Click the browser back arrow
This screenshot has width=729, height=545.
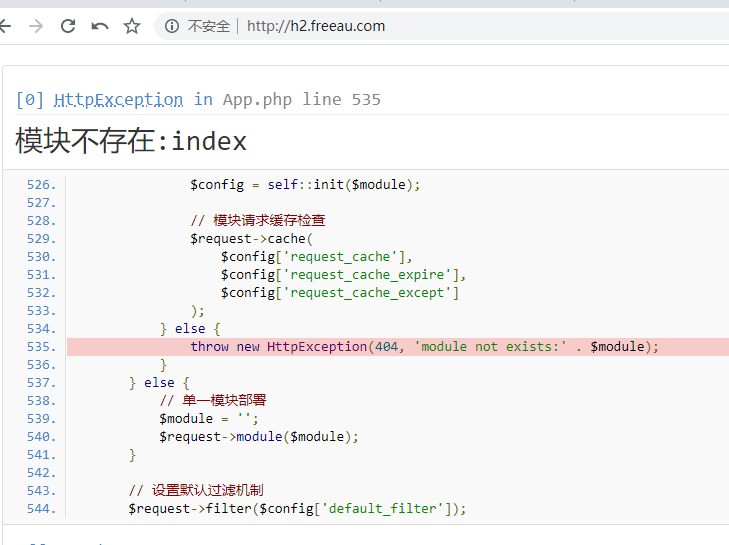tap(5, 26)
